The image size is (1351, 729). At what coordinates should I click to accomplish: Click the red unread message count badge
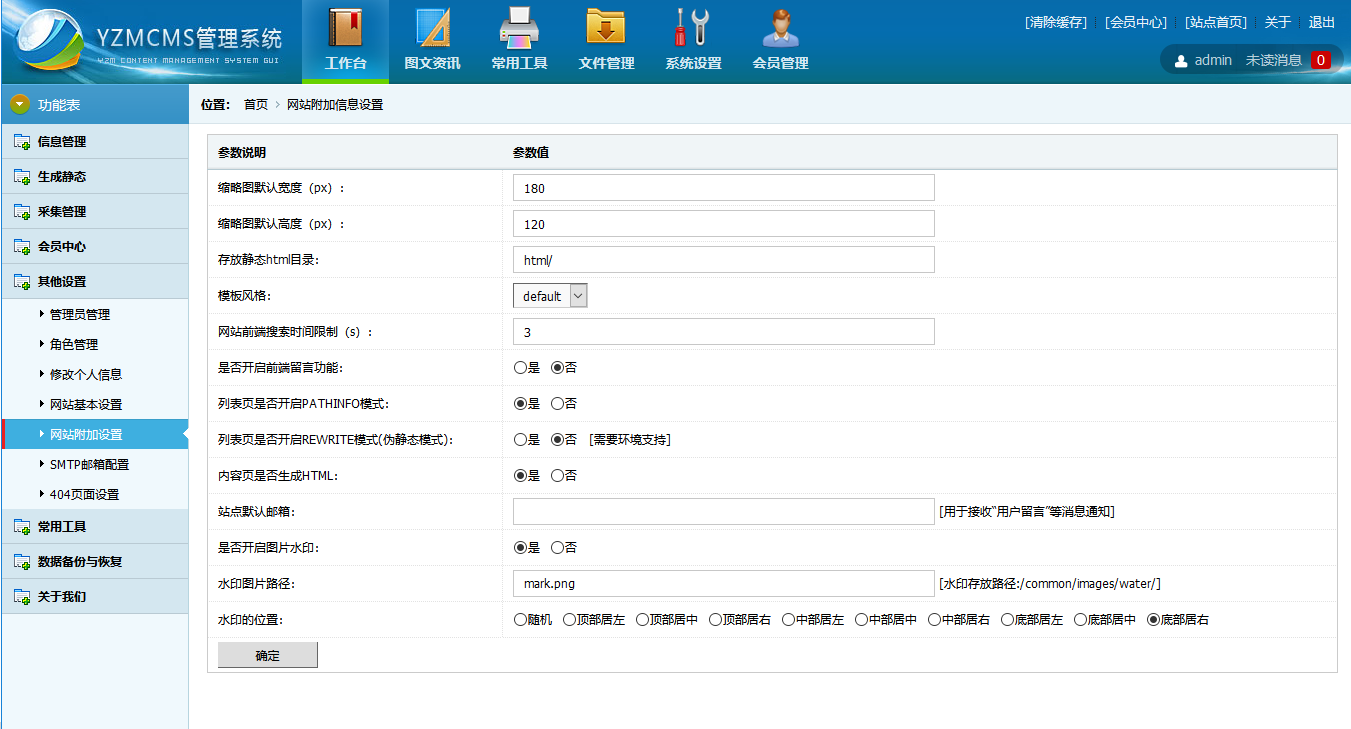pos(1320,60)
